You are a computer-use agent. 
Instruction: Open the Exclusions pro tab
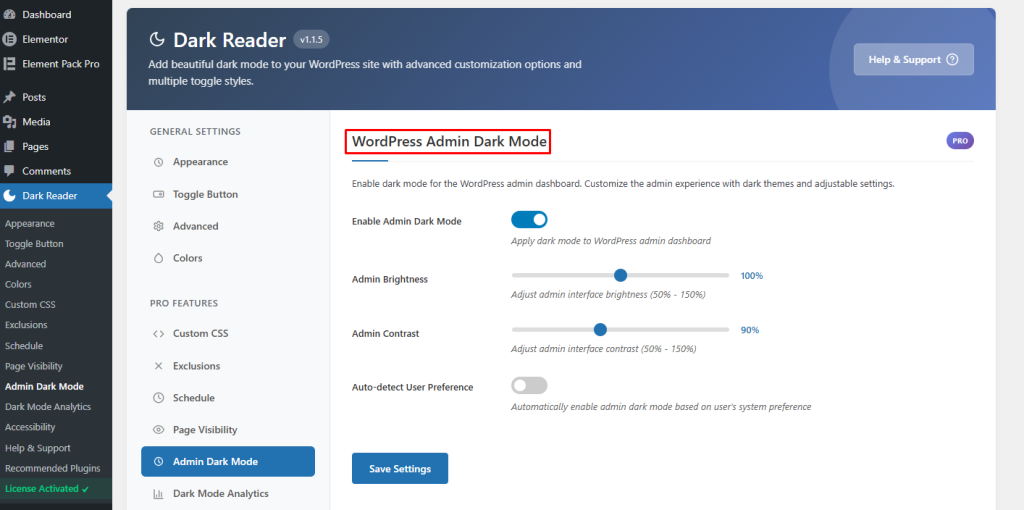pyautogui.click(x=228, y=366)
